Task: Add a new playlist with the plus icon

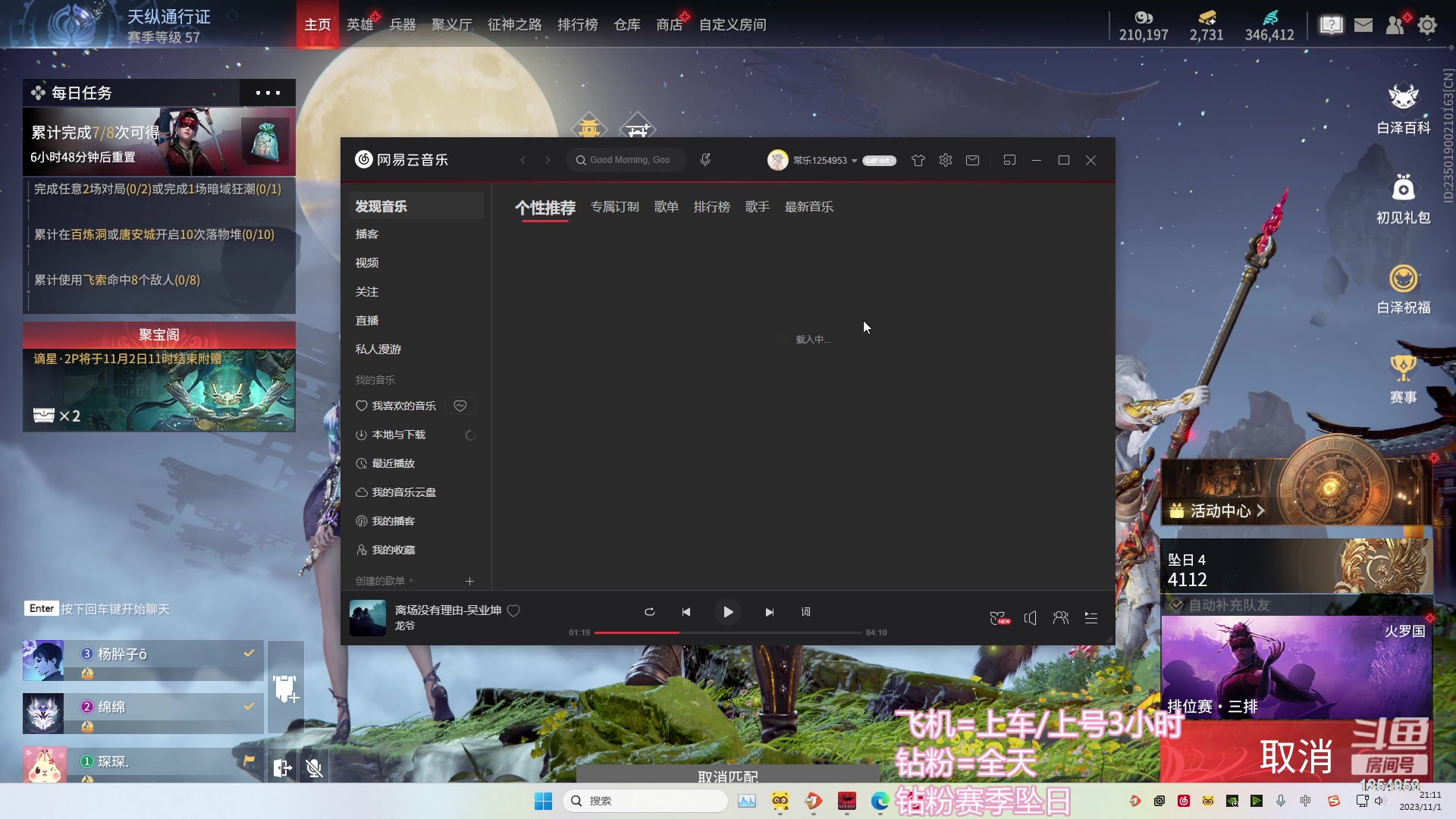Action: pos(469,581)
